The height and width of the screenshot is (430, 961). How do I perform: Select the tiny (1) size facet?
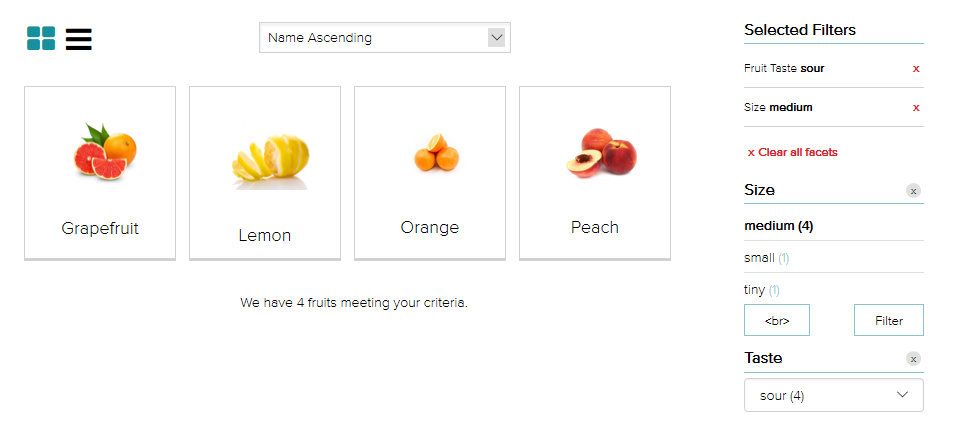[761, 290]
